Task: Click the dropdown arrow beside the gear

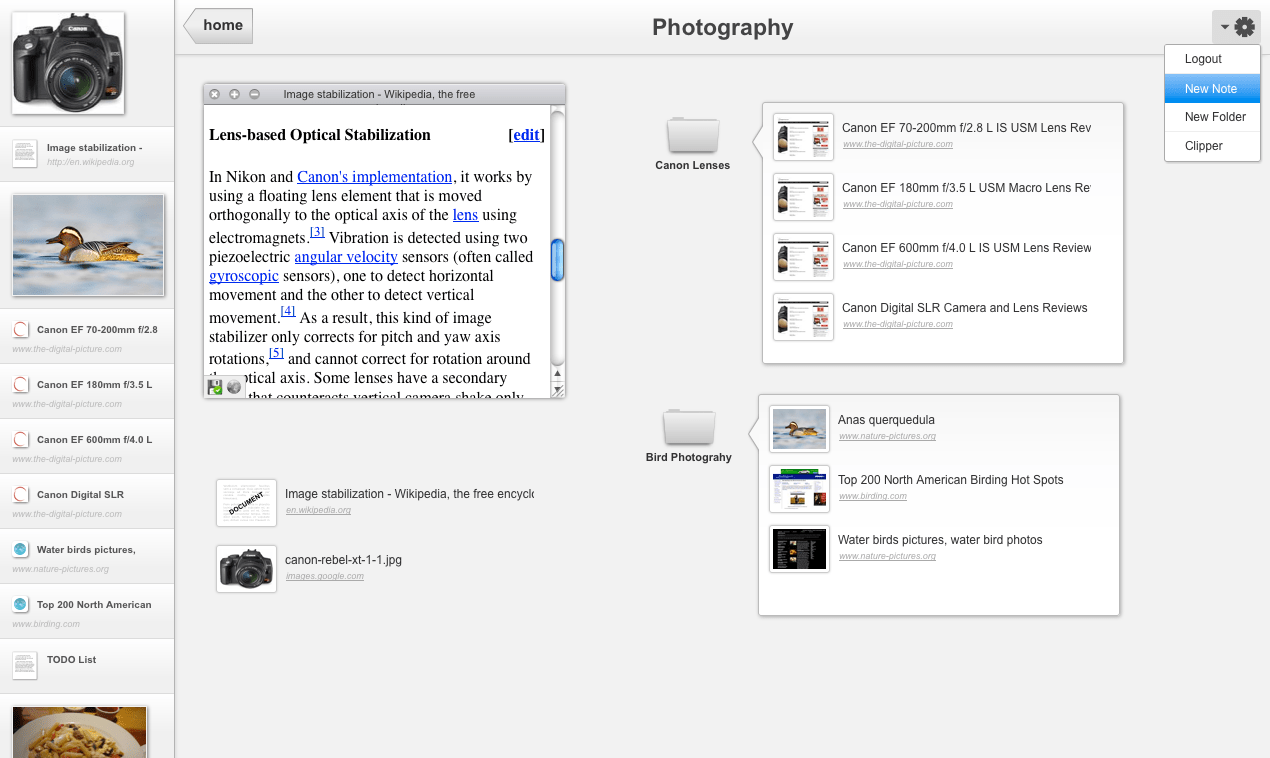Action: pyautogui.click(x=1224, y=27)
